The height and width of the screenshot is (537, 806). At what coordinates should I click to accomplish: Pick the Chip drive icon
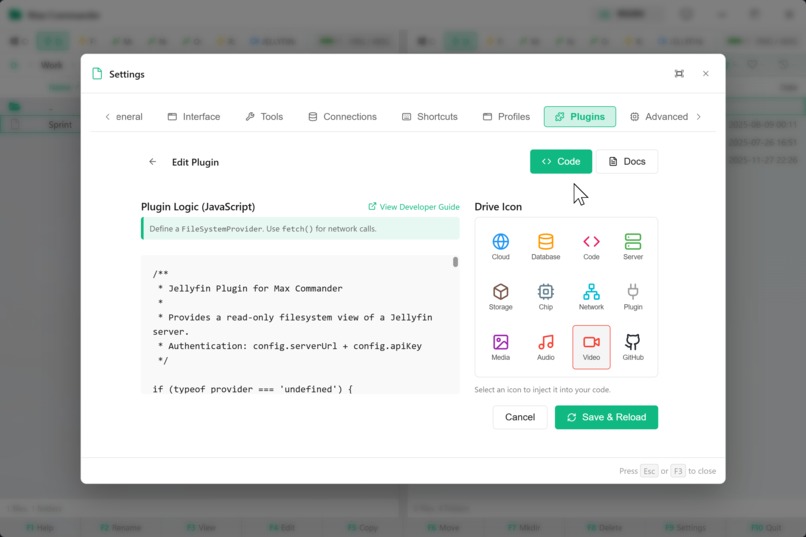[545, 297]
